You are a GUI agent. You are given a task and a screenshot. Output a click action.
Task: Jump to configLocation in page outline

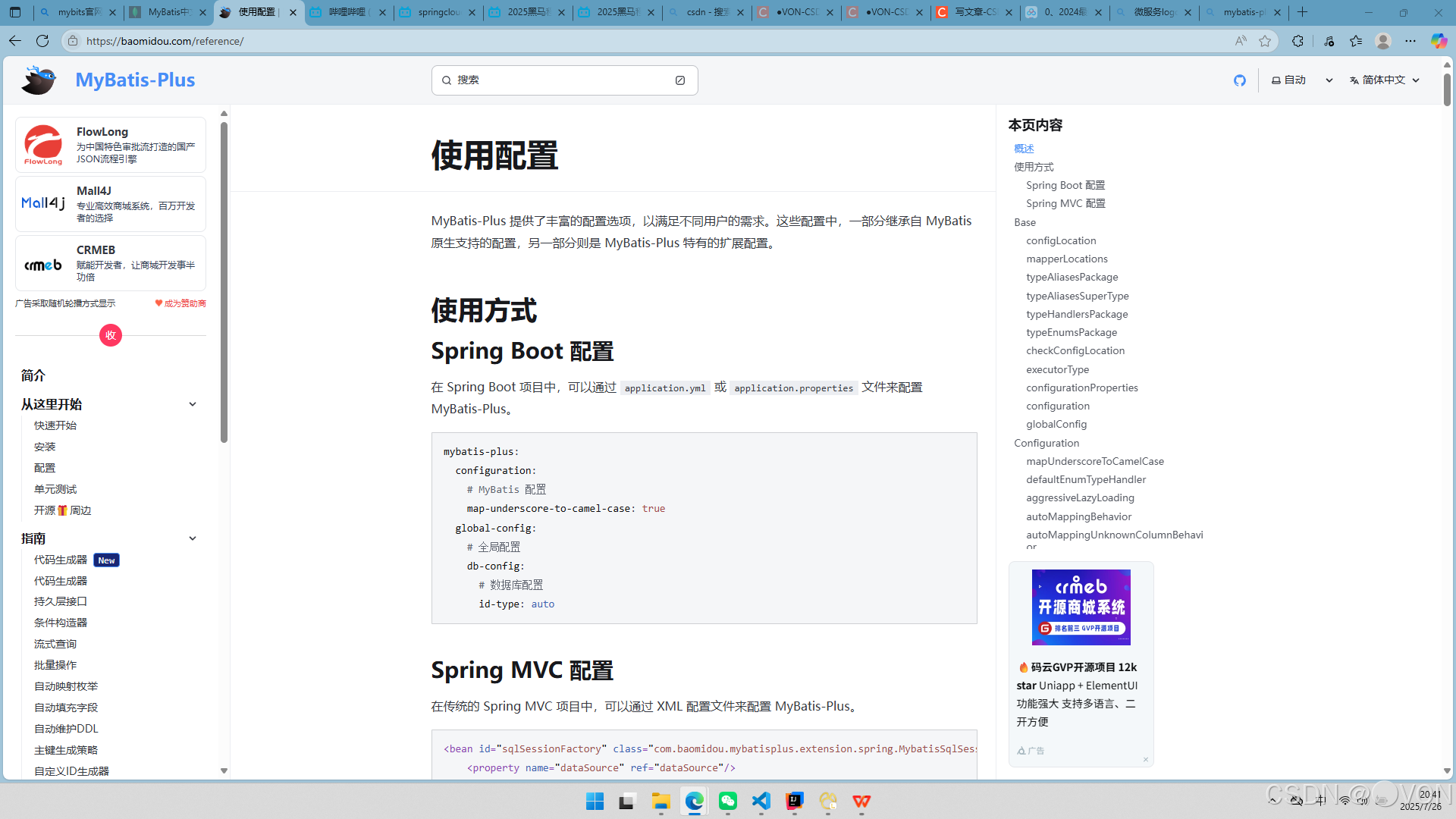[1061, 240]
